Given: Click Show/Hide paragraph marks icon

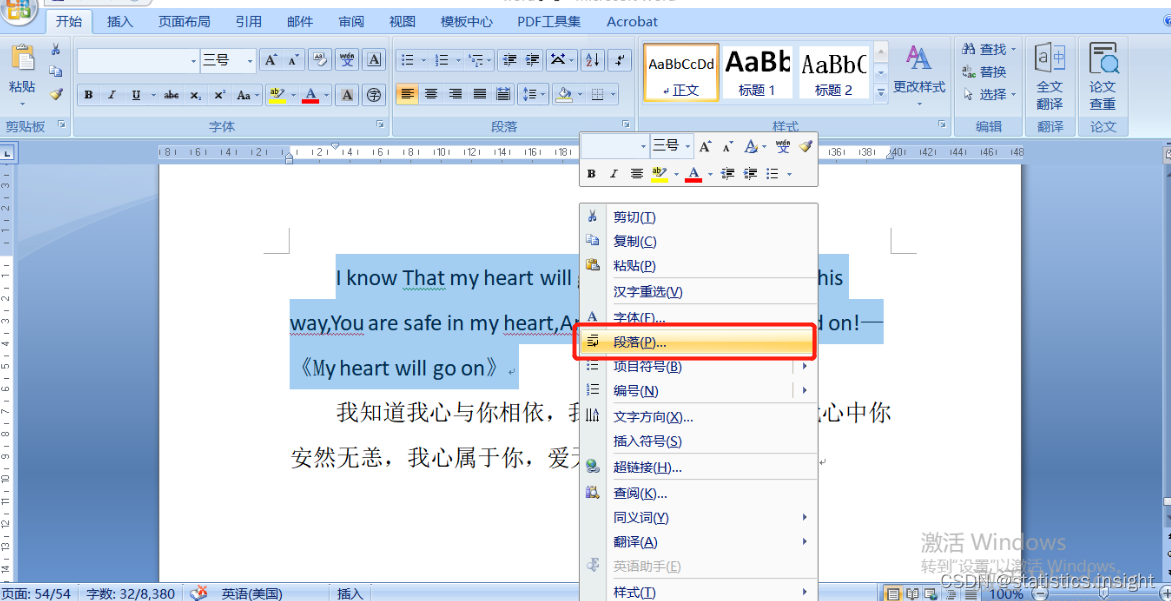Looking at the screenshot, I should 619,60.
